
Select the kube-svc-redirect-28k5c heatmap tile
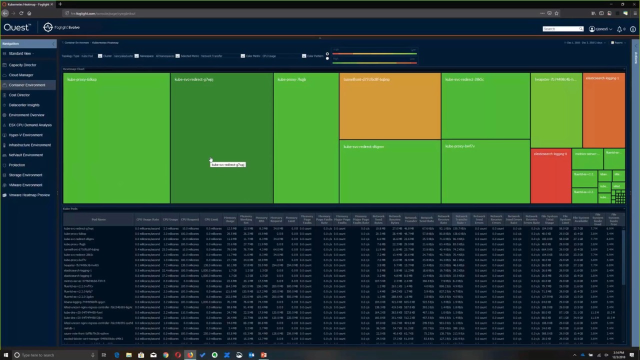point(486,106)
